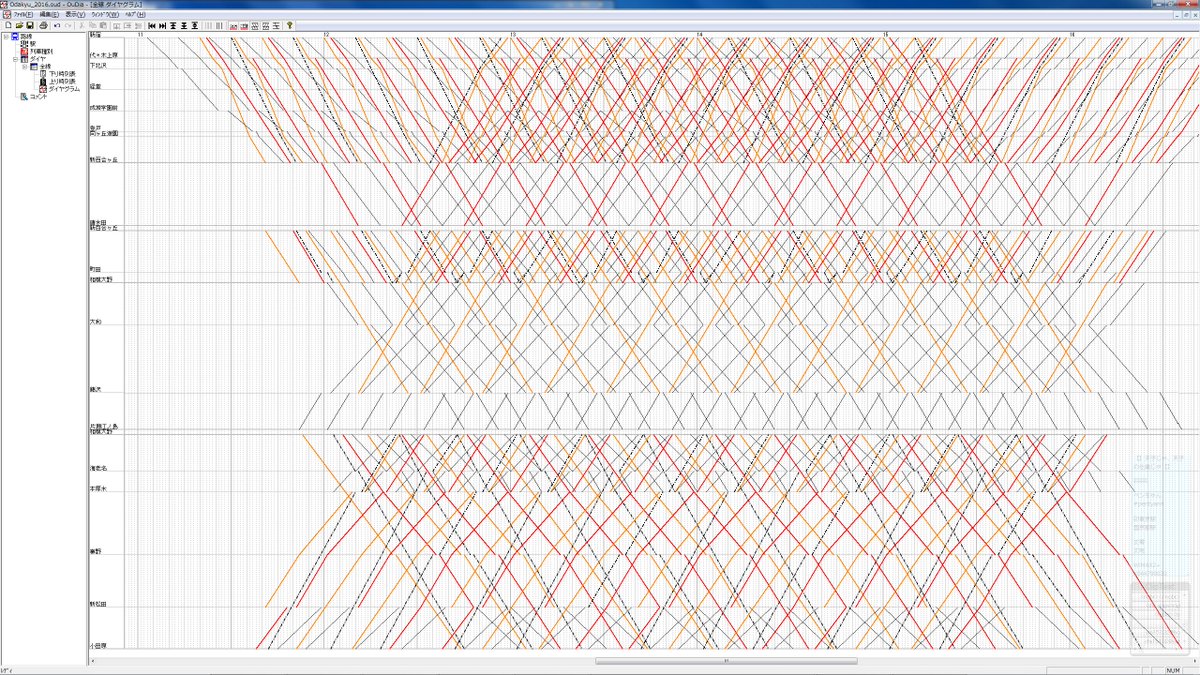Collapse the 路線 root tree node
The height and width of the screenshot is (675, 1200).
(x=5, y=37)
